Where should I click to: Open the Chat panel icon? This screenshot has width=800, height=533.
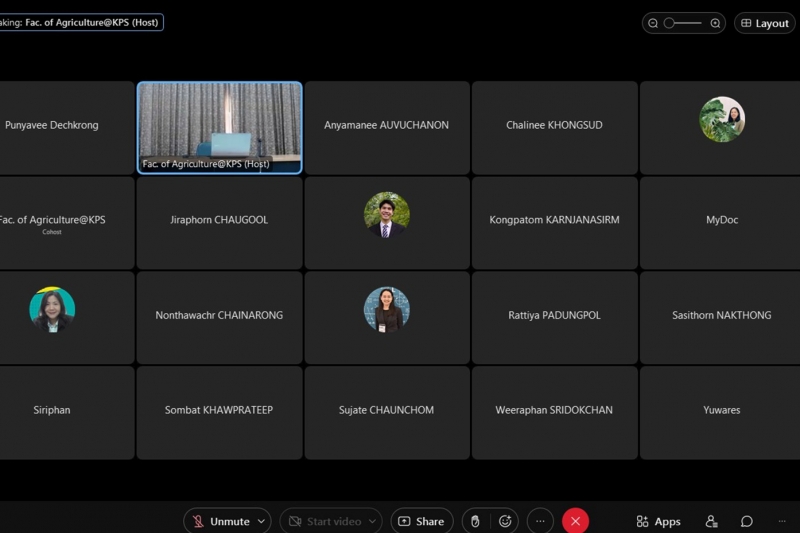pos(746,521)
